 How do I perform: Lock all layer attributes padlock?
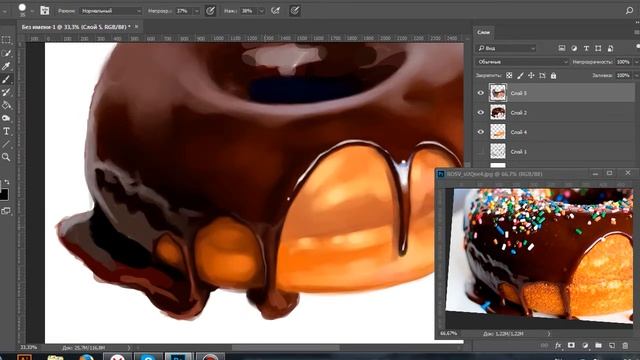tap(553, 76)
